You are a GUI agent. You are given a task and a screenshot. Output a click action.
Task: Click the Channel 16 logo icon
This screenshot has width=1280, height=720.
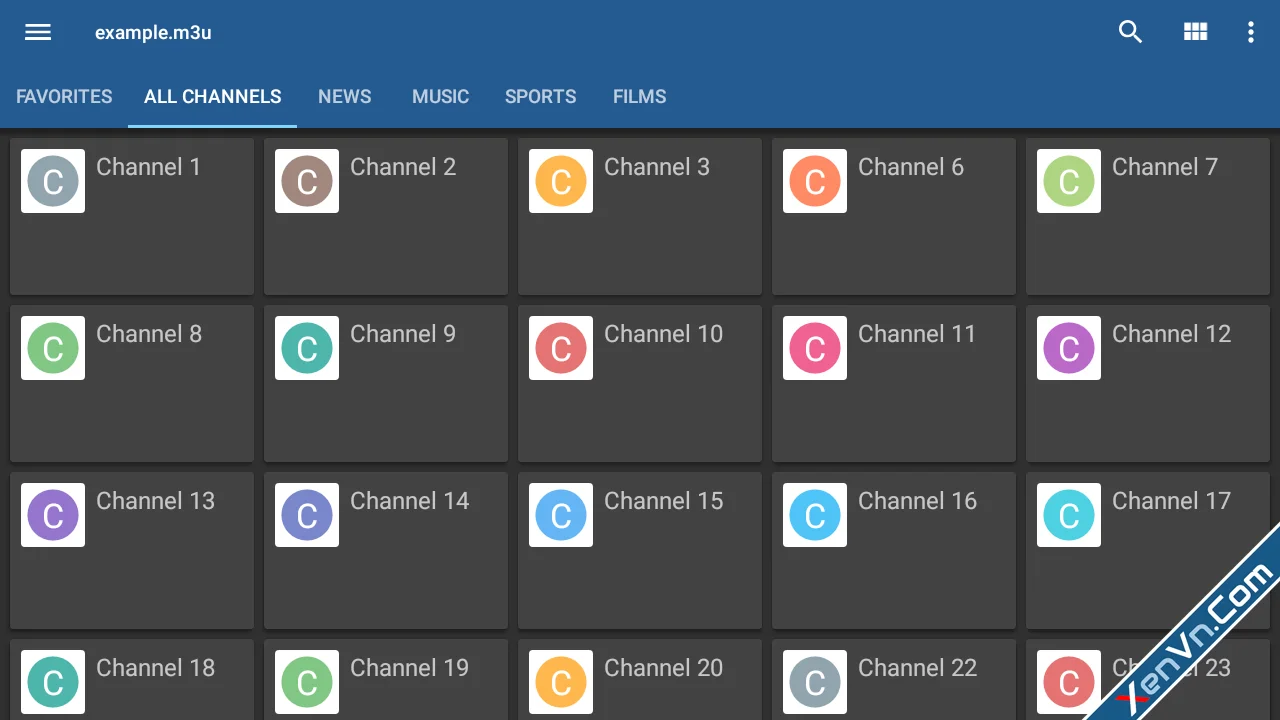[x=815, y=515]
